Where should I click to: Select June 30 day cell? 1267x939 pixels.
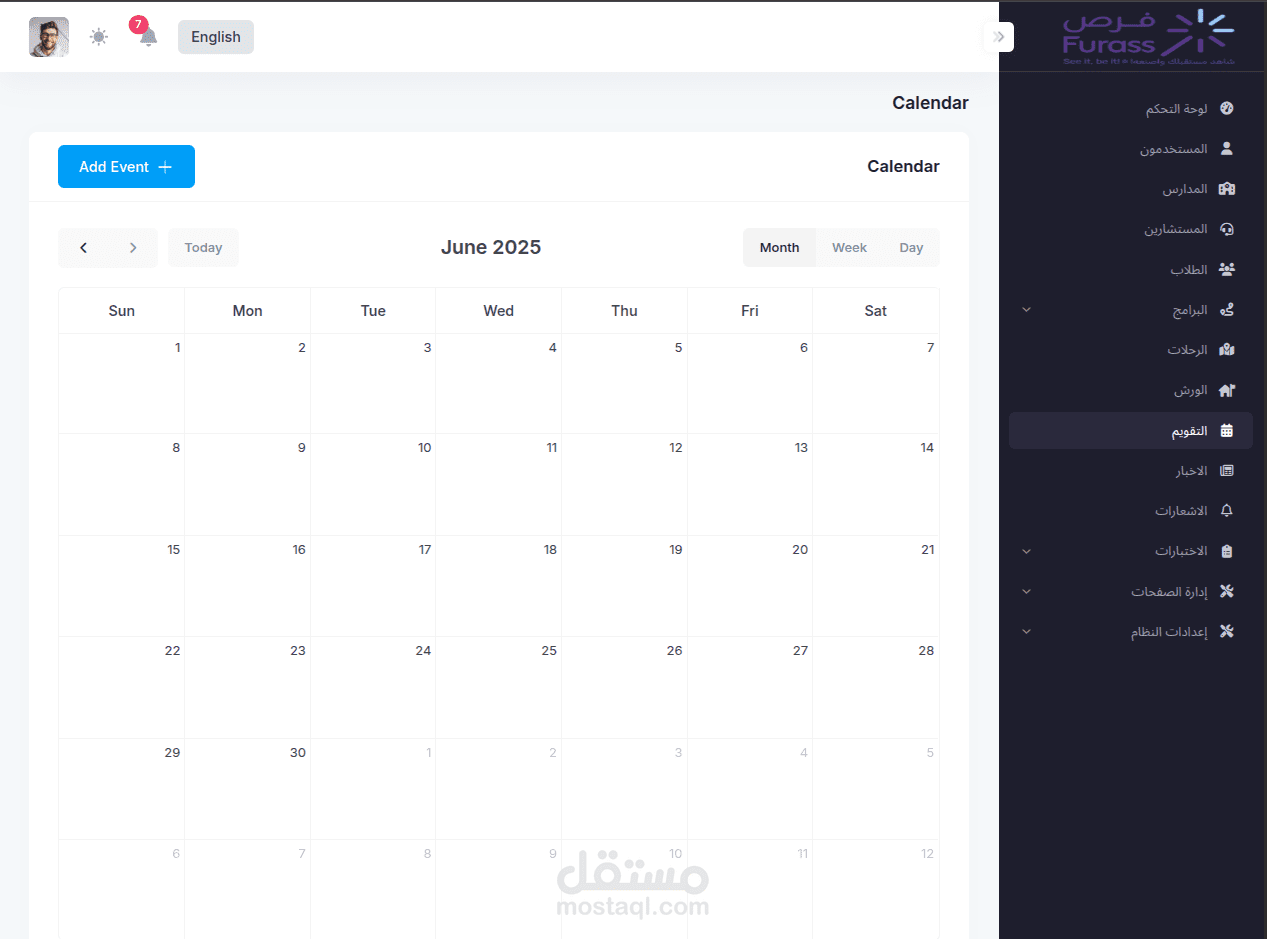[248, 789]
